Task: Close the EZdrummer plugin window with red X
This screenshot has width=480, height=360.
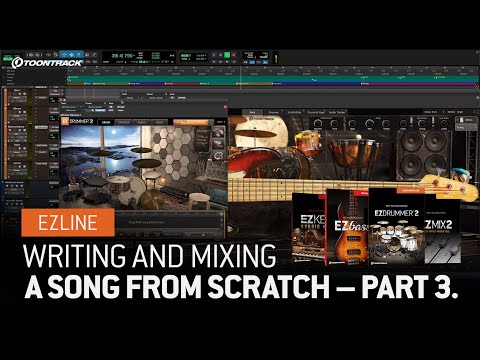Action: click(x=225, y=107)
